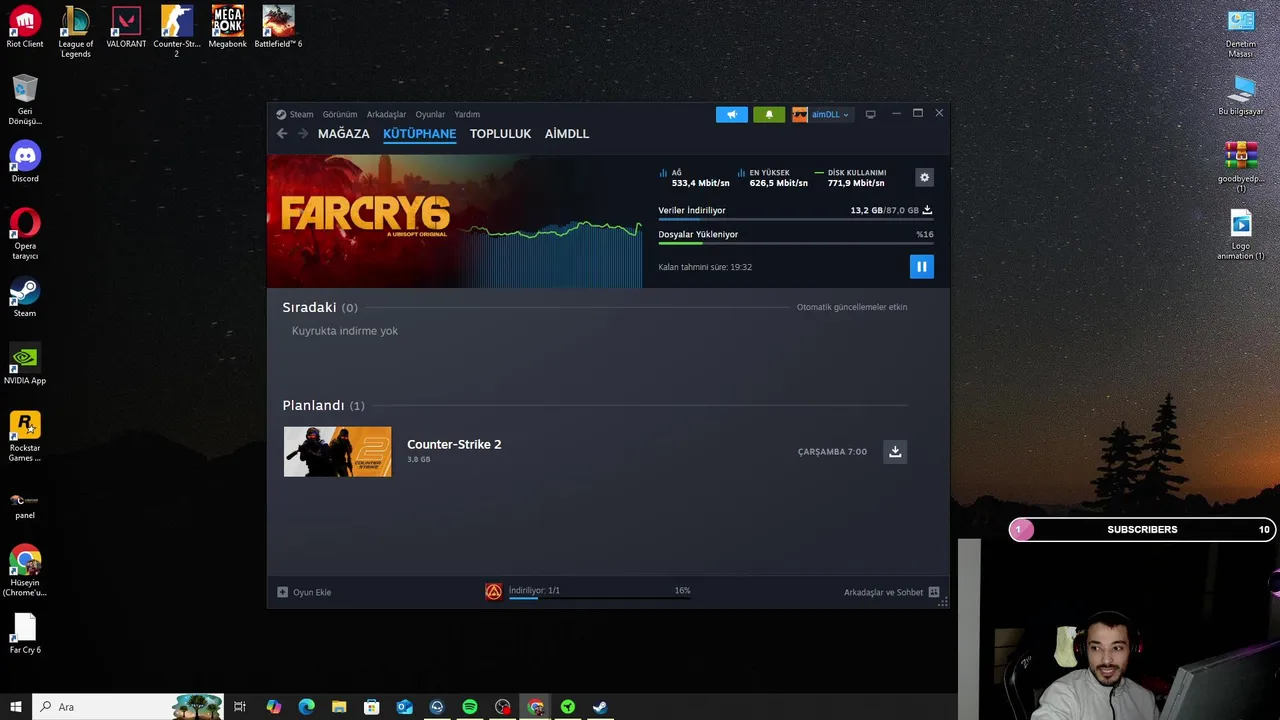Click the Far Cry 6 banner logo
Image resolution: width=1280 pixels, height=720 pixels.
point(365,215)
